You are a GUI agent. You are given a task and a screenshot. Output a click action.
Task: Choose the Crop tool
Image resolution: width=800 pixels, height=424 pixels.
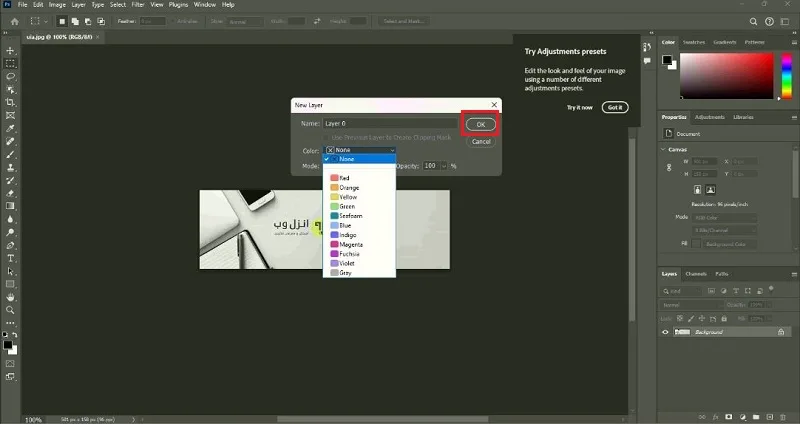(x=10, y=103)
